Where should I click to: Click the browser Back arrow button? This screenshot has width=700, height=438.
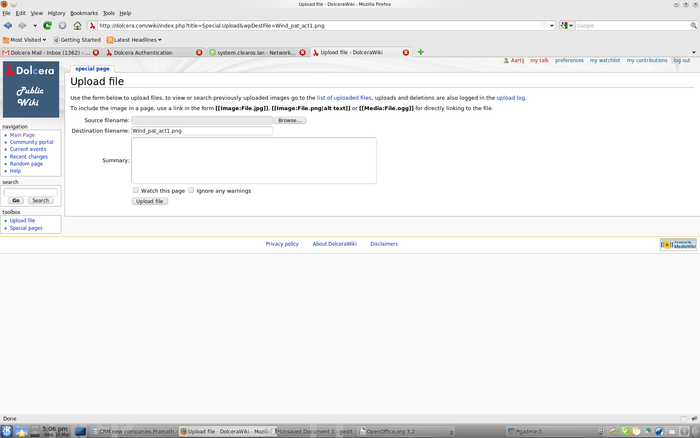pyautogui.click(x=9, y=25)
